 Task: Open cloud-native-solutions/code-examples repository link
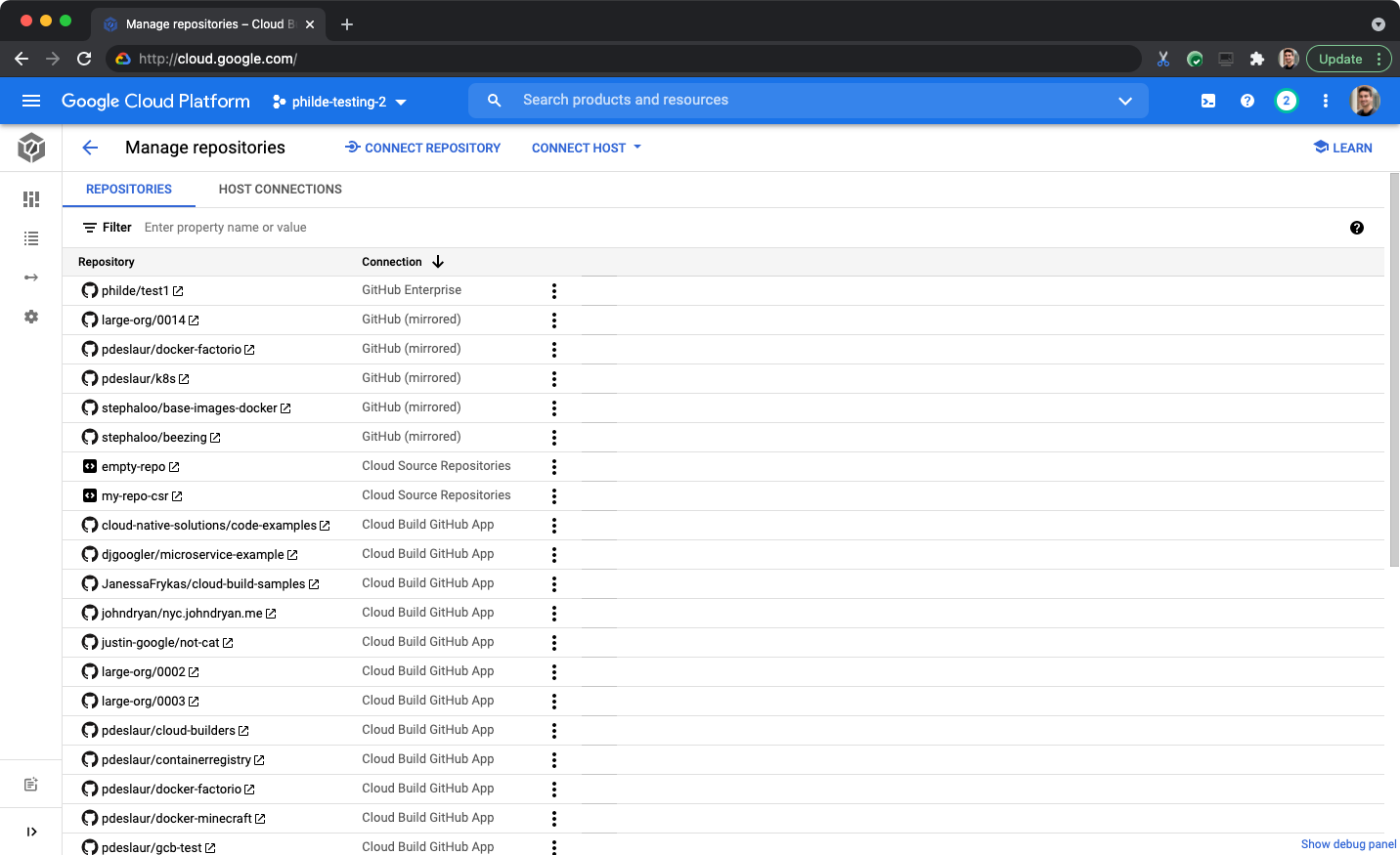[209, 526]
